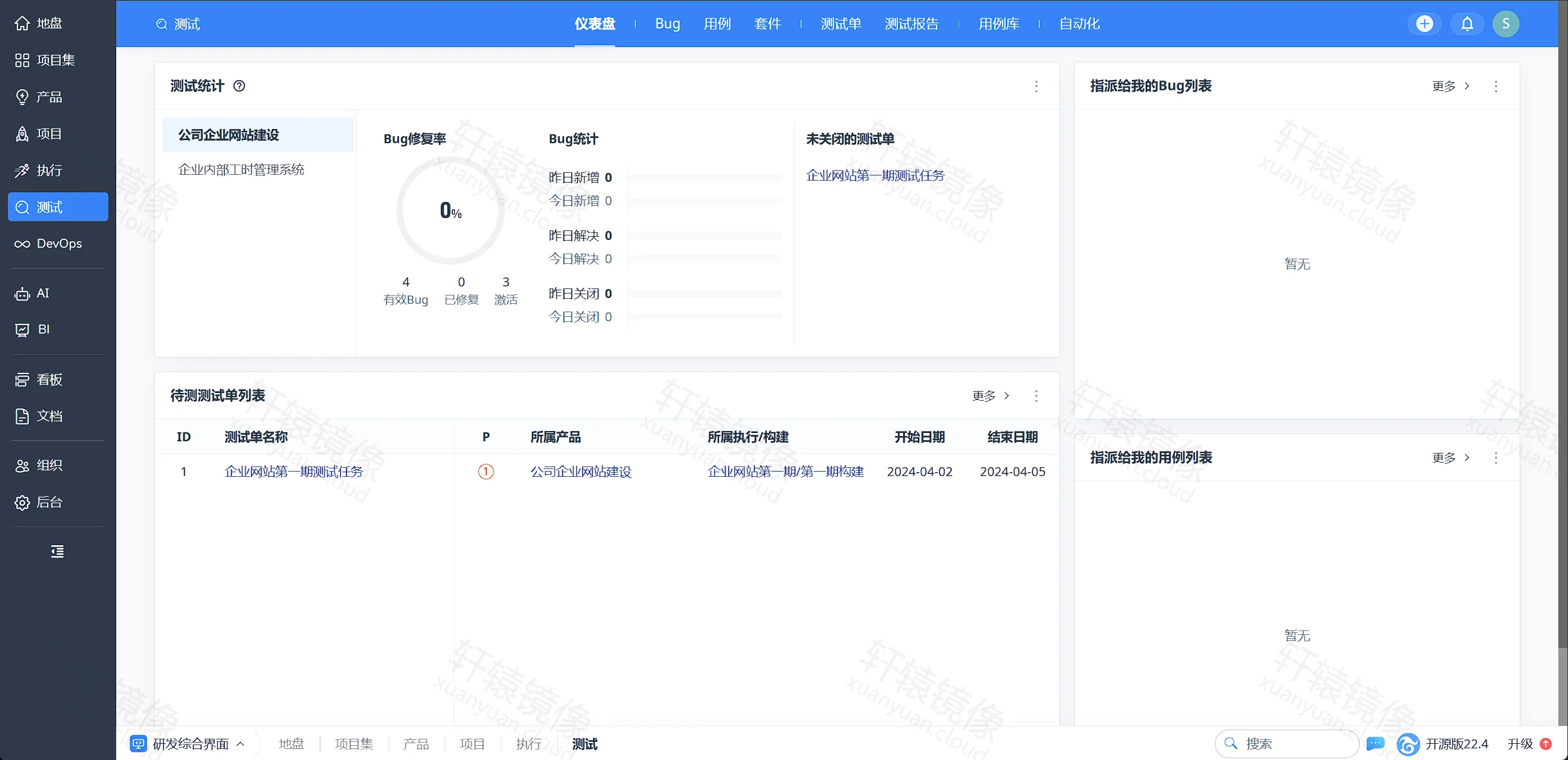
Task: Click 开源版22.4 version label
Action: coord(1456,744)
